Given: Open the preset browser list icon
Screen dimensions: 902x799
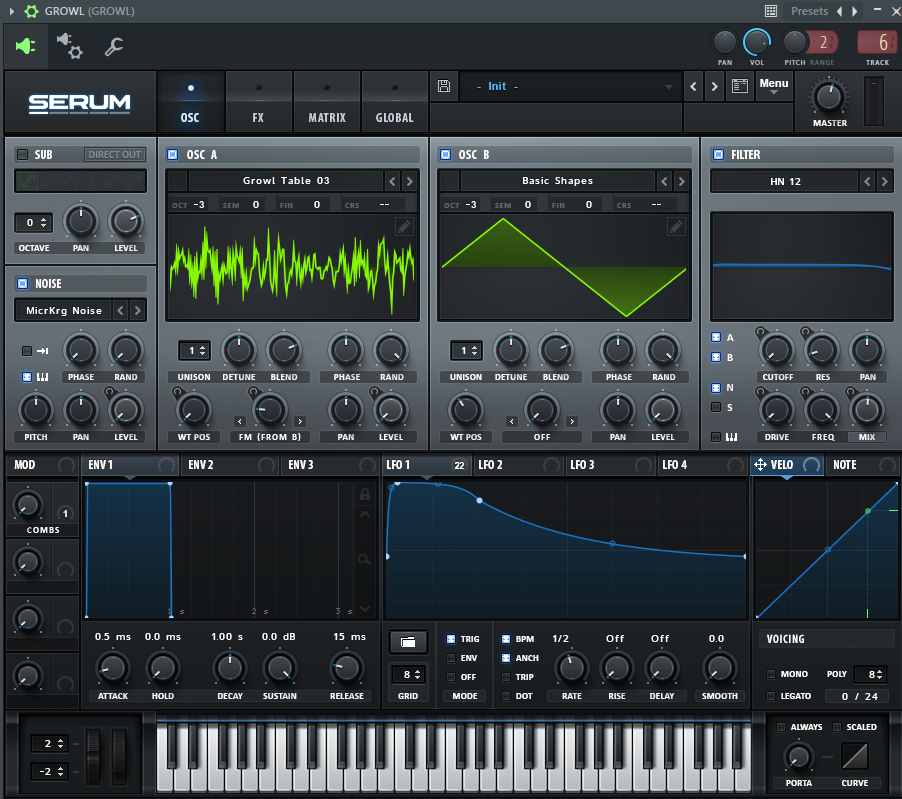Looking at the screenshot, I should 739,87.
